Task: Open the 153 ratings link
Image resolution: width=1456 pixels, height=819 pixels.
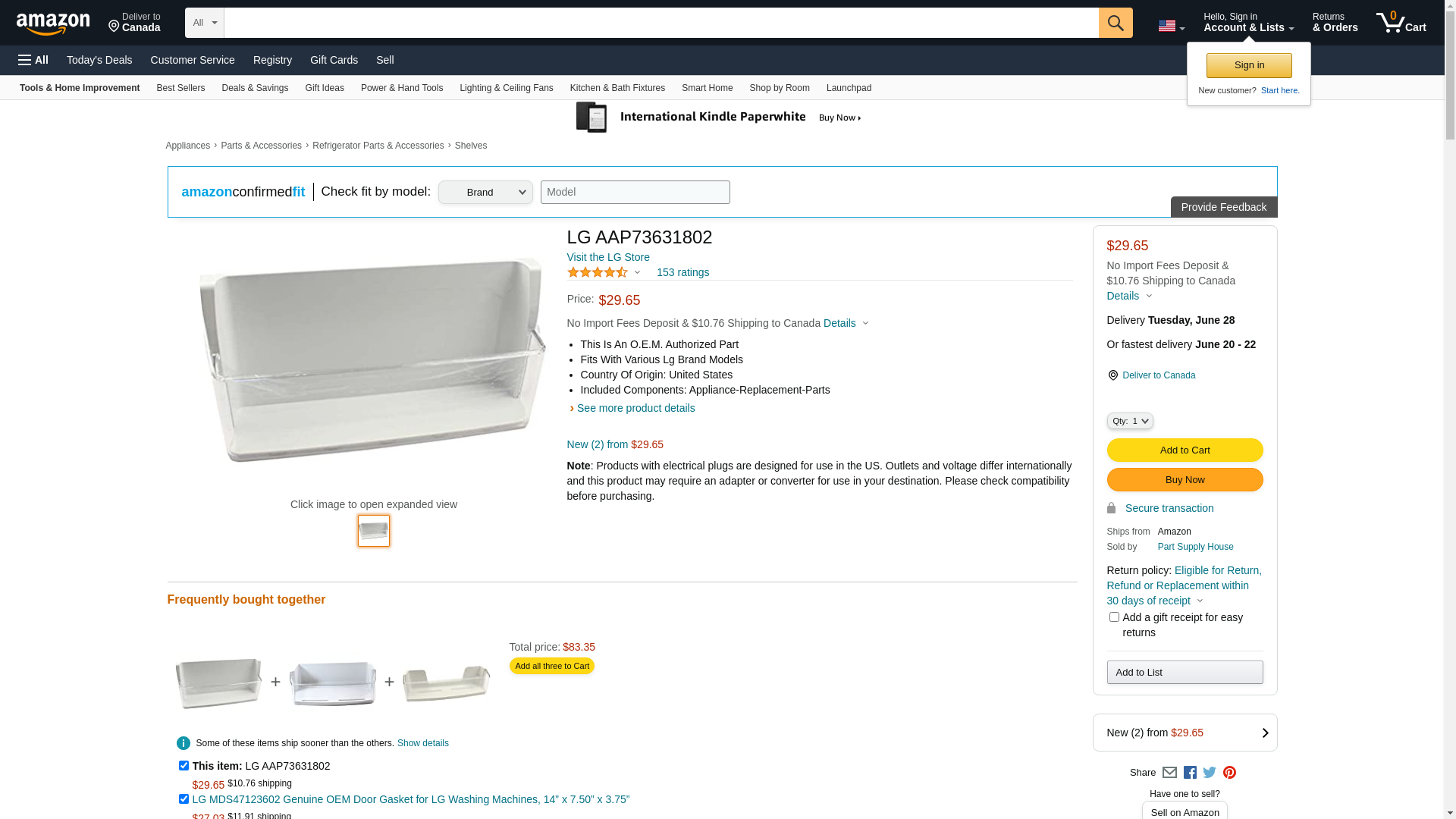Action: pos(682,272)
